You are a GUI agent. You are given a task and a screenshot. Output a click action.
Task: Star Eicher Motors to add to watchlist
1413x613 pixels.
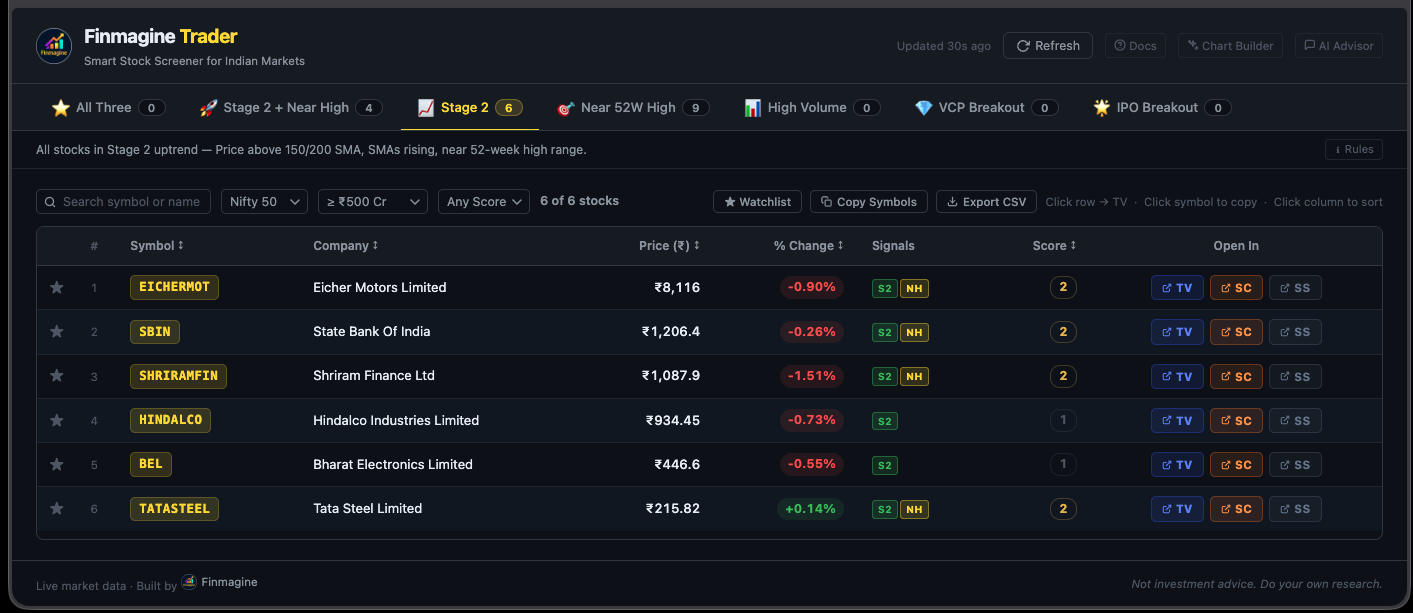point(57,288)
